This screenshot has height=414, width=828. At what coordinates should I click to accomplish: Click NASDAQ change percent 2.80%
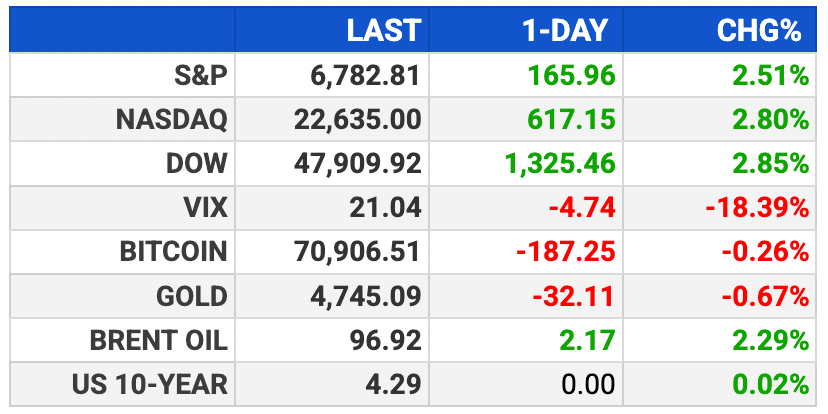(x=770, y=120)
